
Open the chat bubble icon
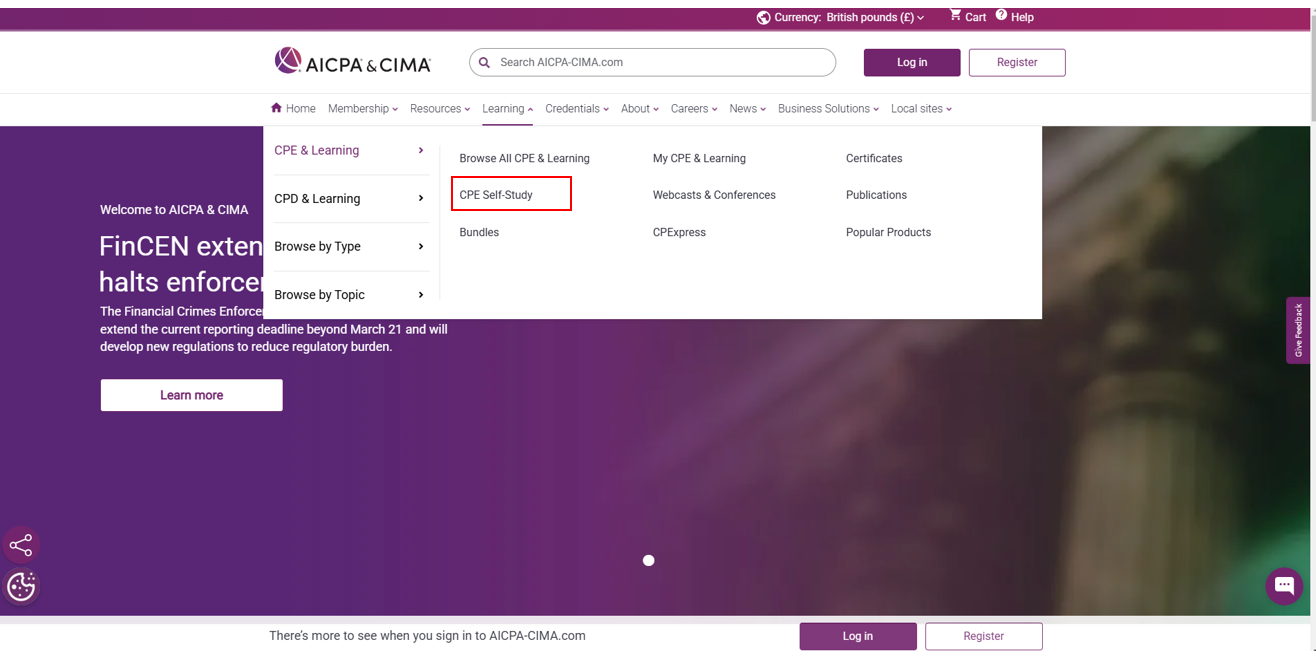click(1284, 586)
